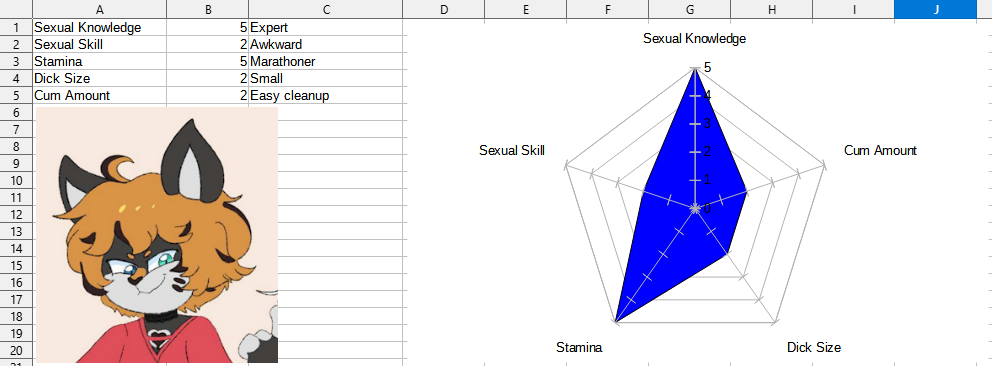Select column C header
The width and height of the screenshot is (992, 366).
pos(326,9)
